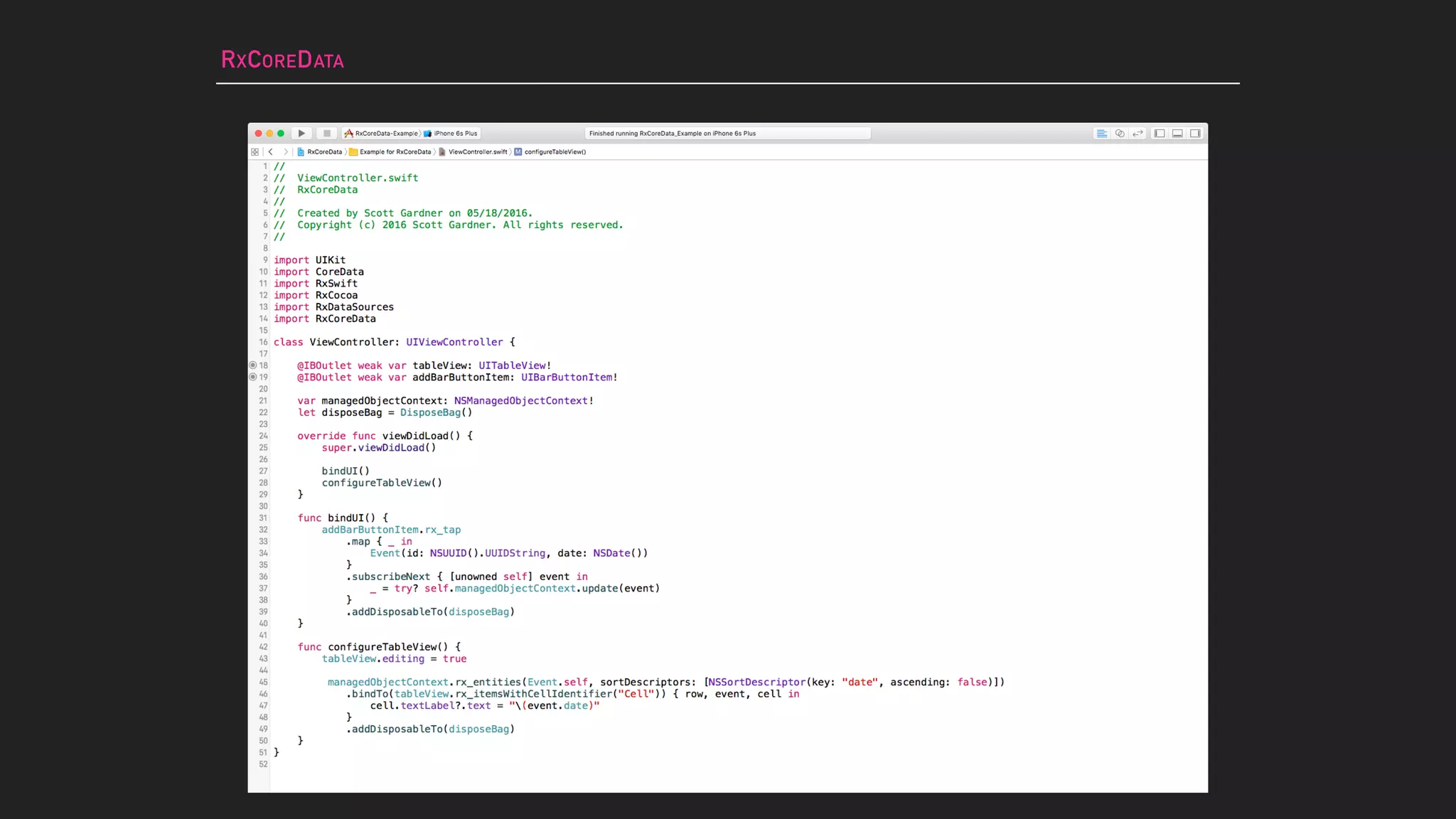Select the ViewController.swift breadcrumb item
The image size is (1456, 819).
pyautogui.click(x=473, y=152)
